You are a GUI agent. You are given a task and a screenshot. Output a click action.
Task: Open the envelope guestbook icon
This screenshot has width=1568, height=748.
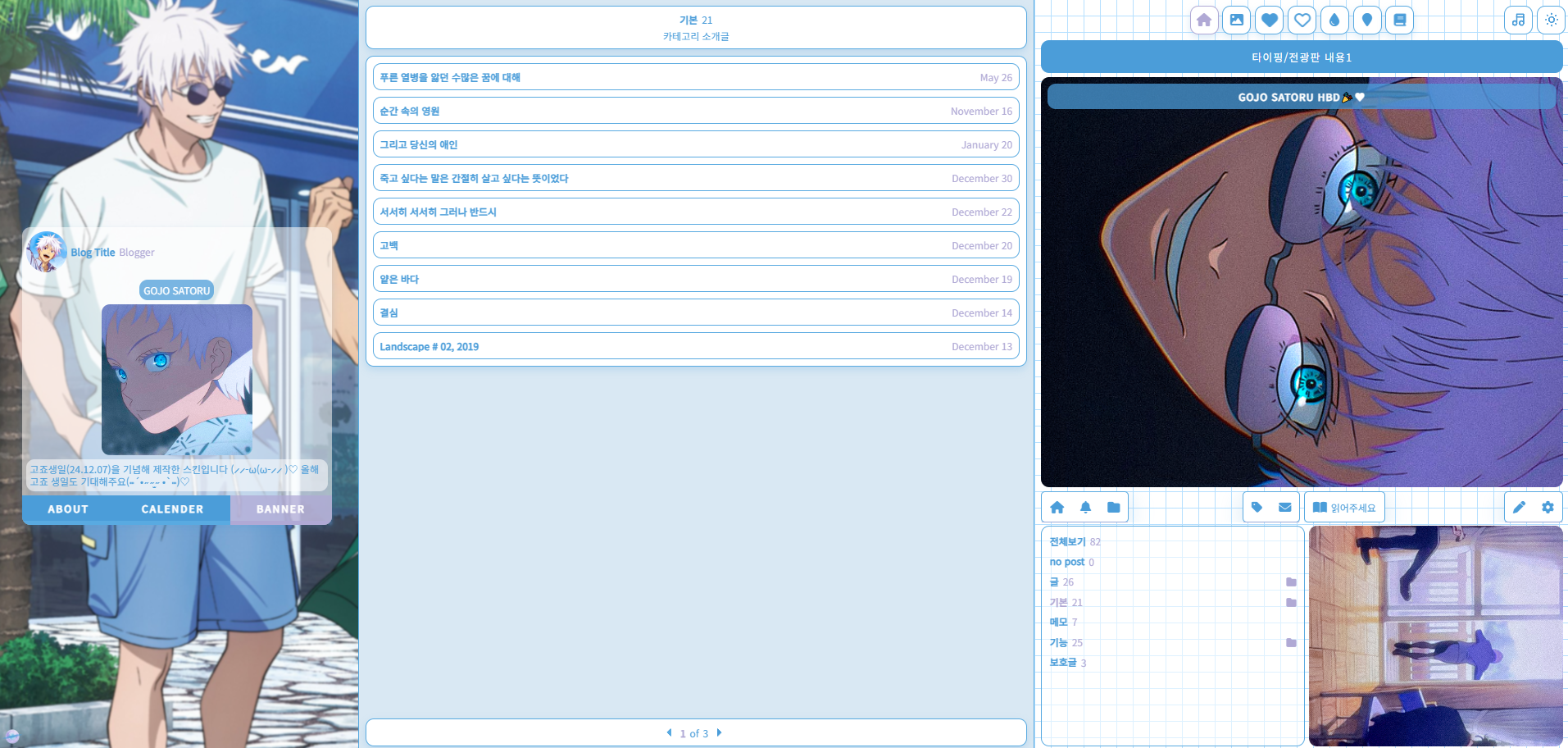point(1284,508)
